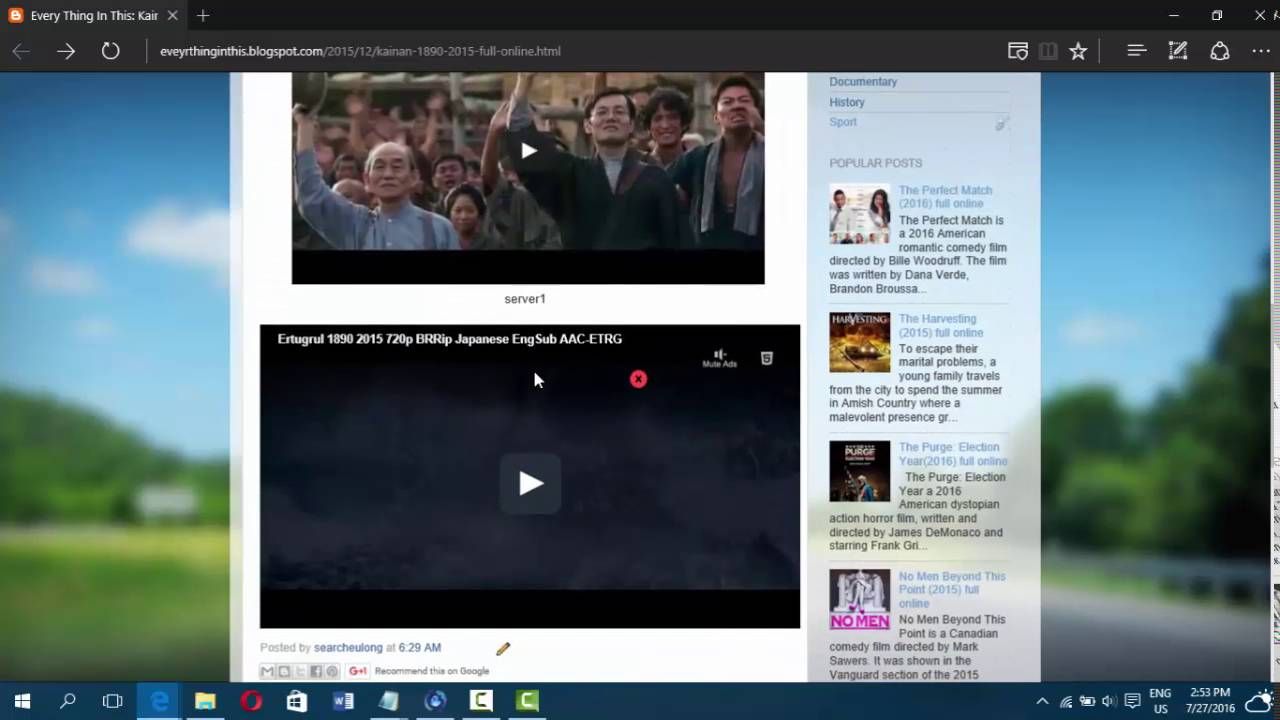Open The Purge Election Year thumbnail
The image size is (1280, 720).
tap(859, 471)
